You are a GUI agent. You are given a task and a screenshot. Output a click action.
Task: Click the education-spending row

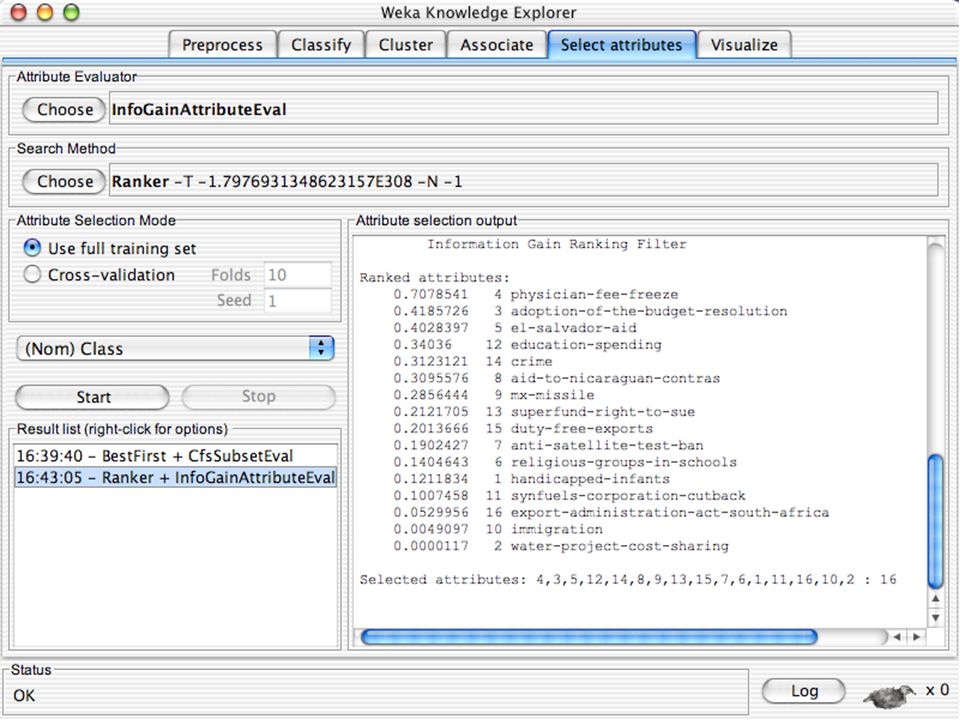[527, 345]
